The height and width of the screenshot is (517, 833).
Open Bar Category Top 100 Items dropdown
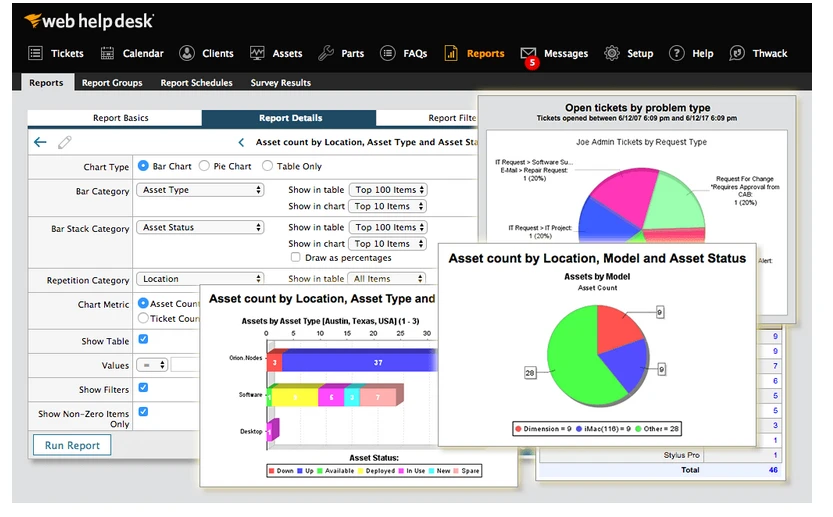pyautogui.click(x=388, y=190)
